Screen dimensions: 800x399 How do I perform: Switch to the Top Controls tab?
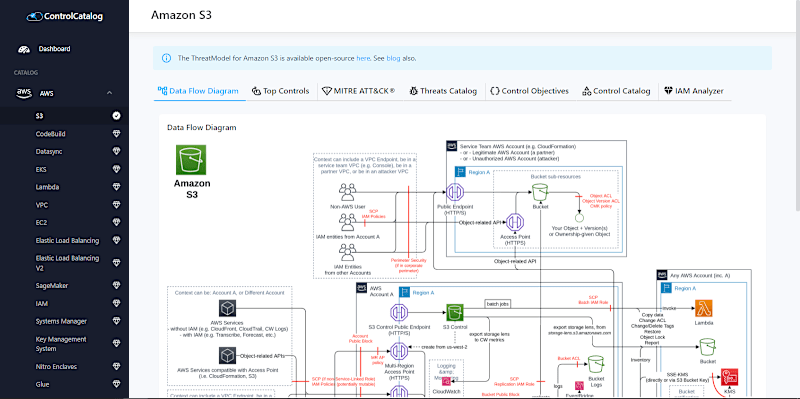pos(281,91)
